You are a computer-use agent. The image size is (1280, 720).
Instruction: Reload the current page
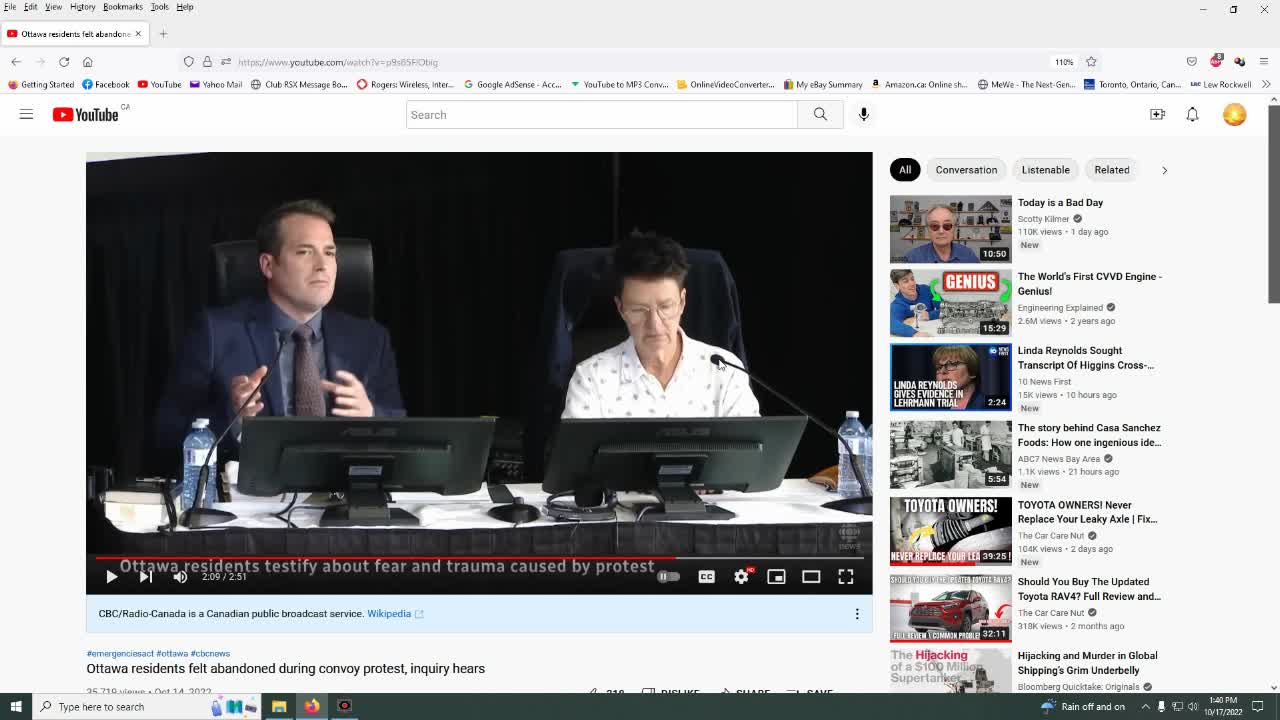(64, 62)
